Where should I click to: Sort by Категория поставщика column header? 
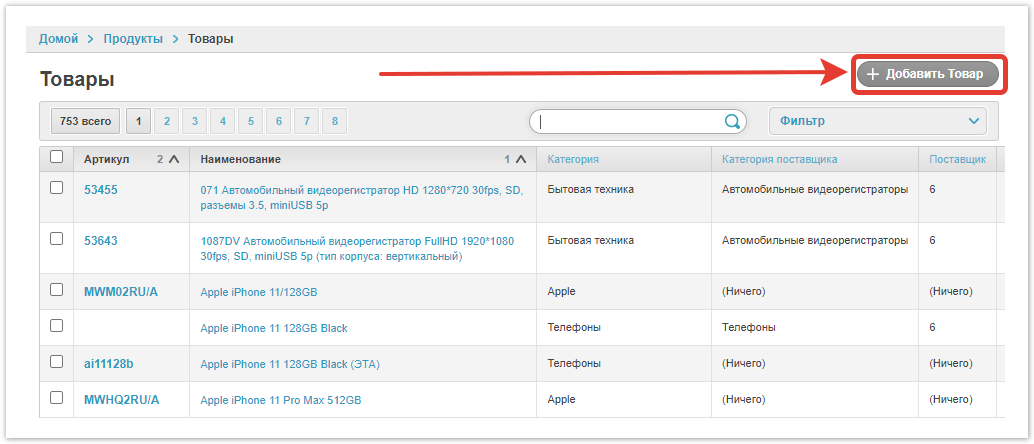coord(779,159)
